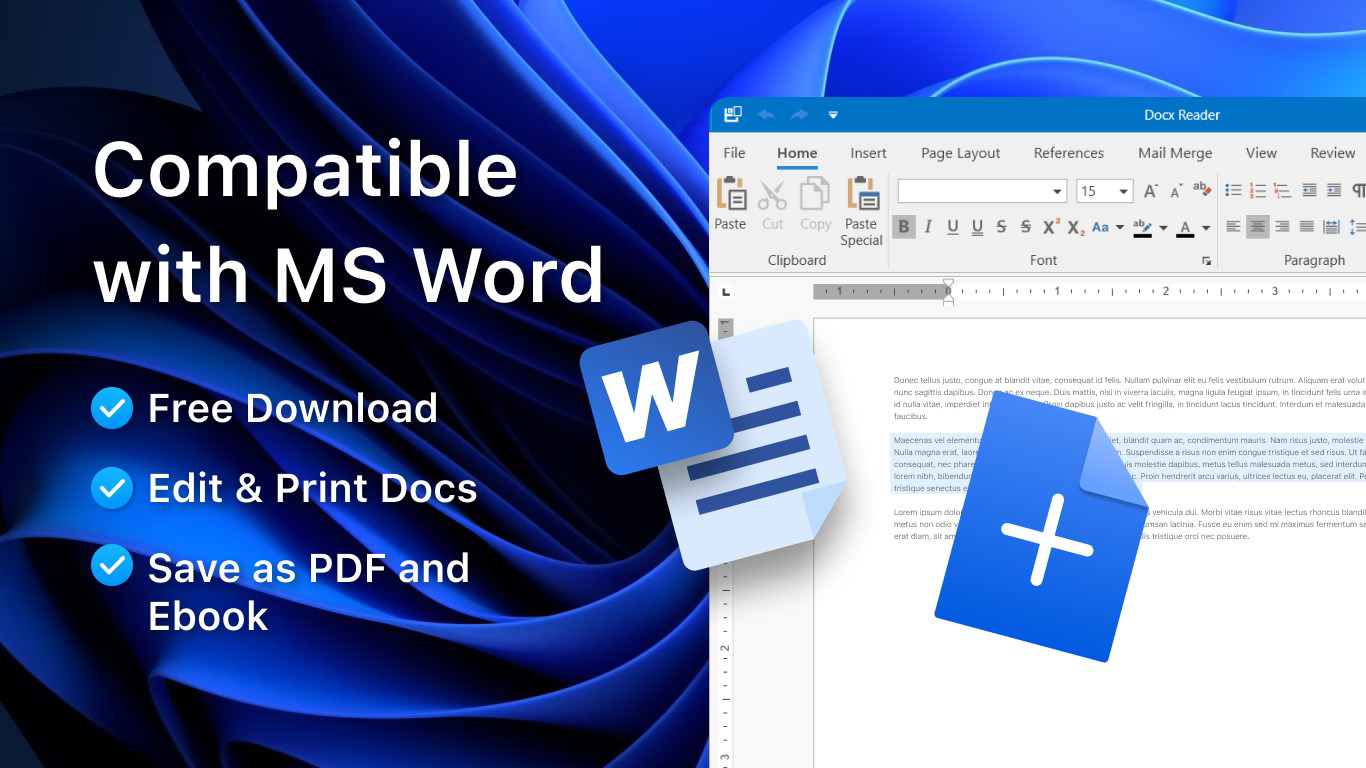This screenshot has width=1366, height=768.
Task: Switch to the Review tab
Action: click(x=1332, y=153)
